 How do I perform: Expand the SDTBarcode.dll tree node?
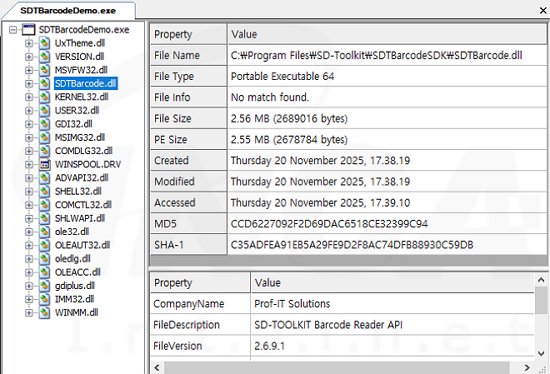point(29,84)
